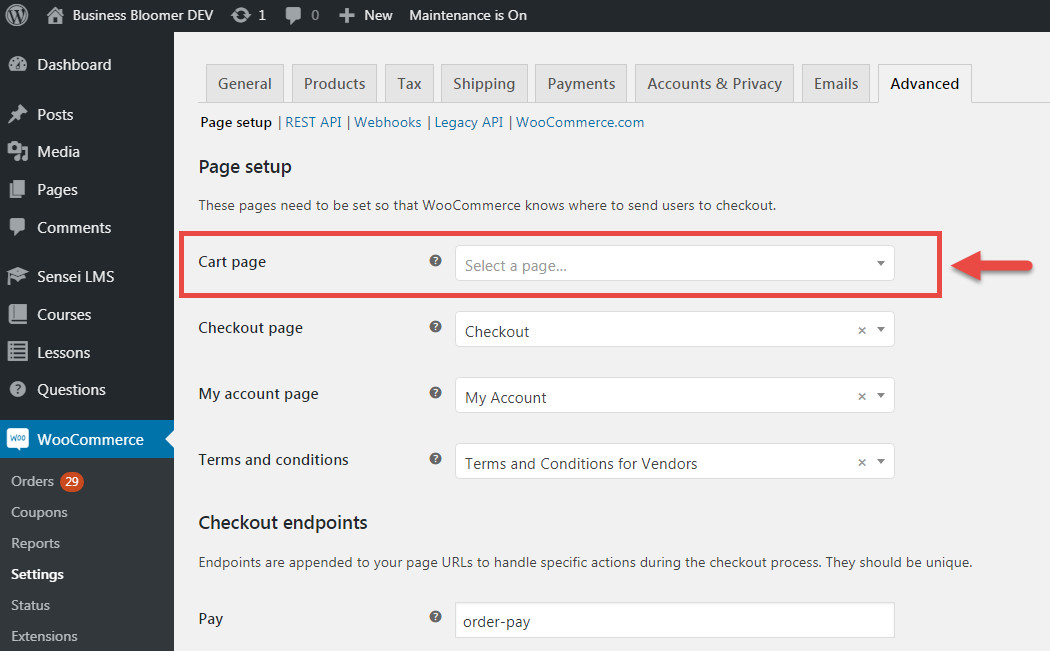1050x651 pixels.
Task: Show help tip for My account page
Action: point(435,392)
